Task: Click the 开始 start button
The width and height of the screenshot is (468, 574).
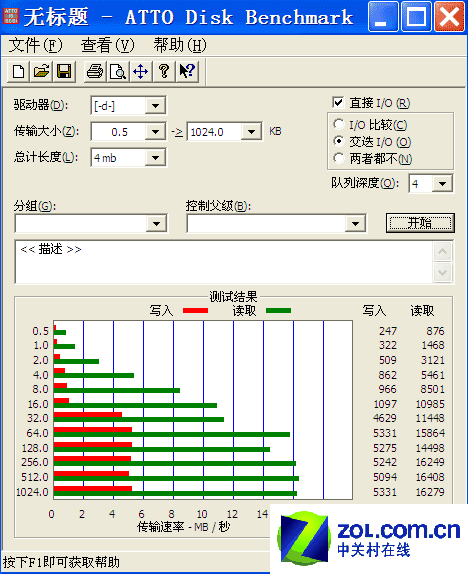Action: pyautogui.click(x=420, y=223)
